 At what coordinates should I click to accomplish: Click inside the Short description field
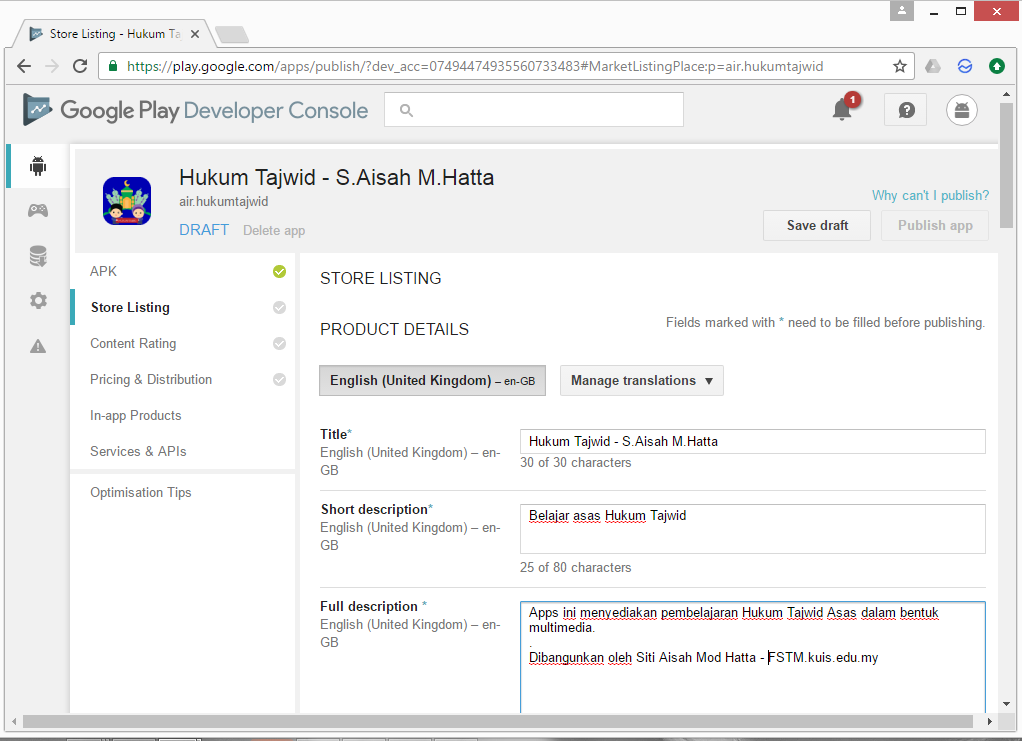[752, 529]
